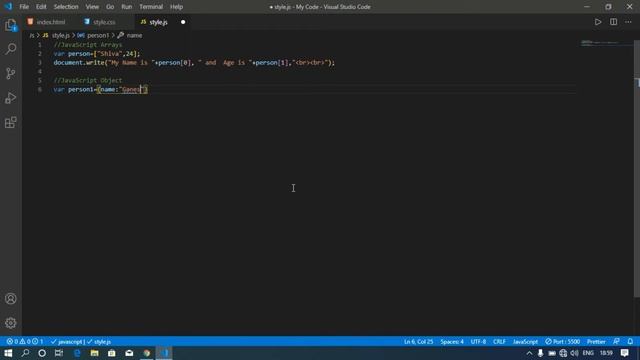Click the ENG language indicator
640x360 pixels.
[588, 353]
